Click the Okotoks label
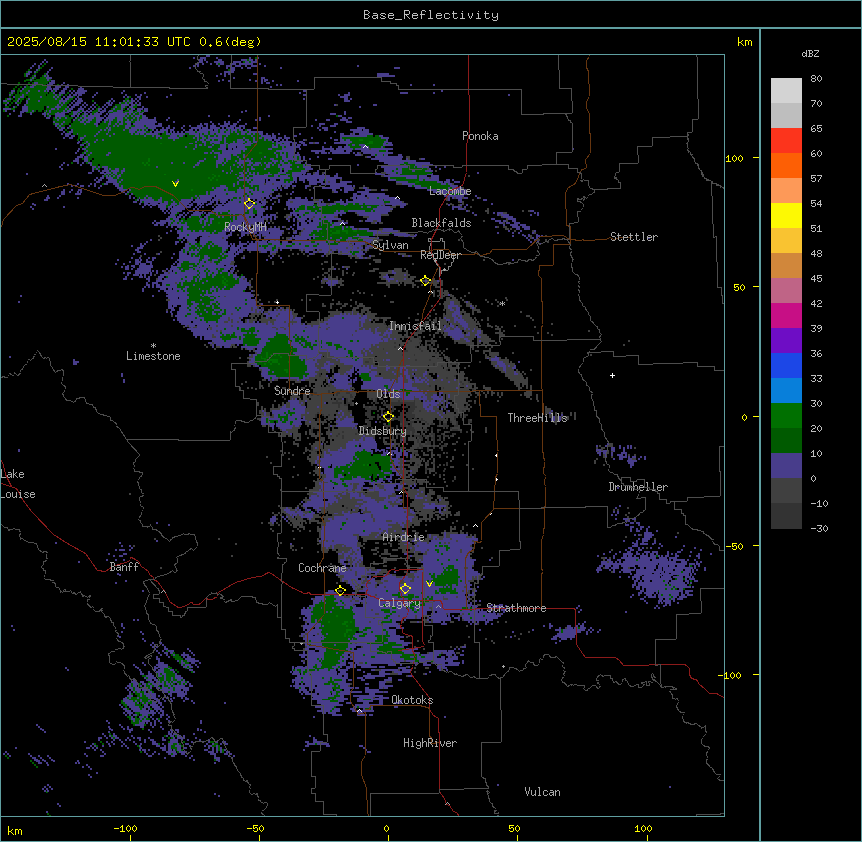Screen dimensions: 862x842 [x=412, y=700]
